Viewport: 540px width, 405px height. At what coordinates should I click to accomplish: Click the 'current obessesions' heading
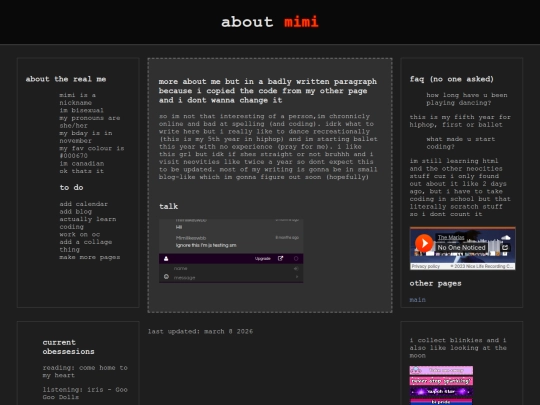[x=68, y=347]
